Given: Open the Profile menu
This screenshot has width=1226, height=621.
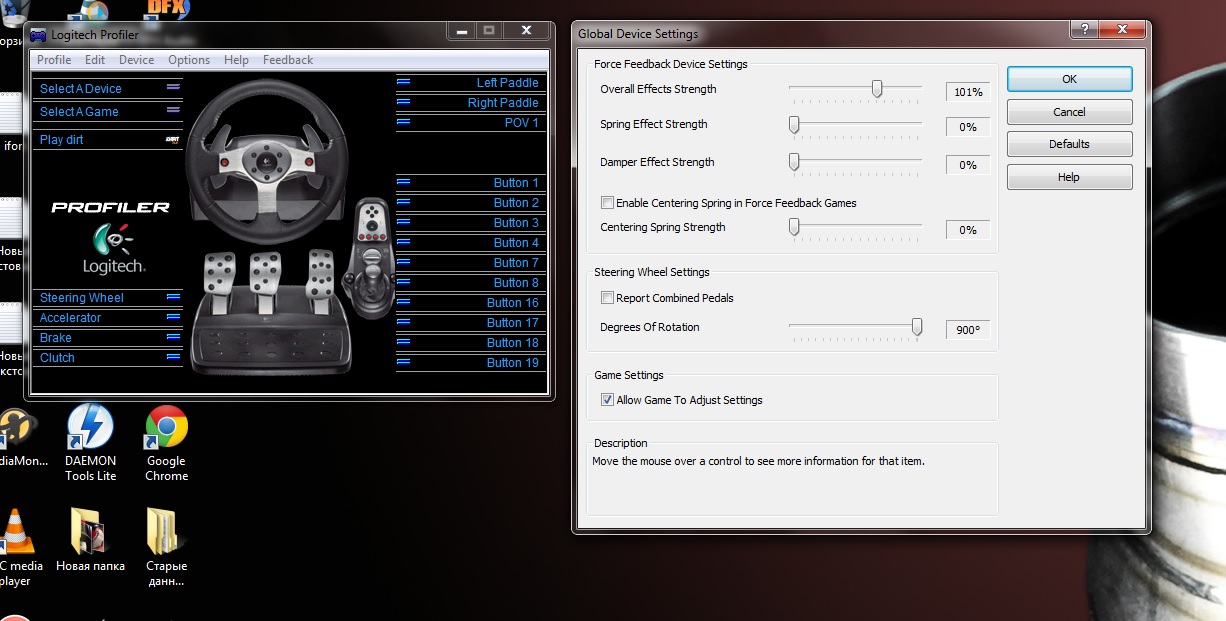Looking at the screenshot, I should [x=54, y=60].
